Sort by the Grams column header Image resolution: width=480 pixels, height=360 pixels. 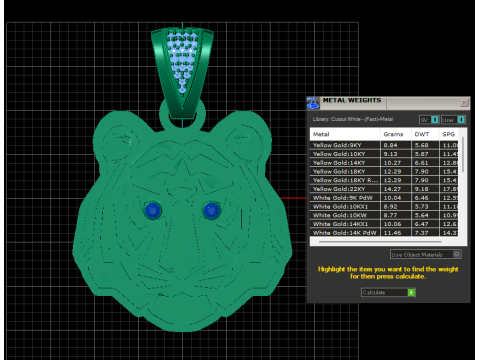(396, 134)
